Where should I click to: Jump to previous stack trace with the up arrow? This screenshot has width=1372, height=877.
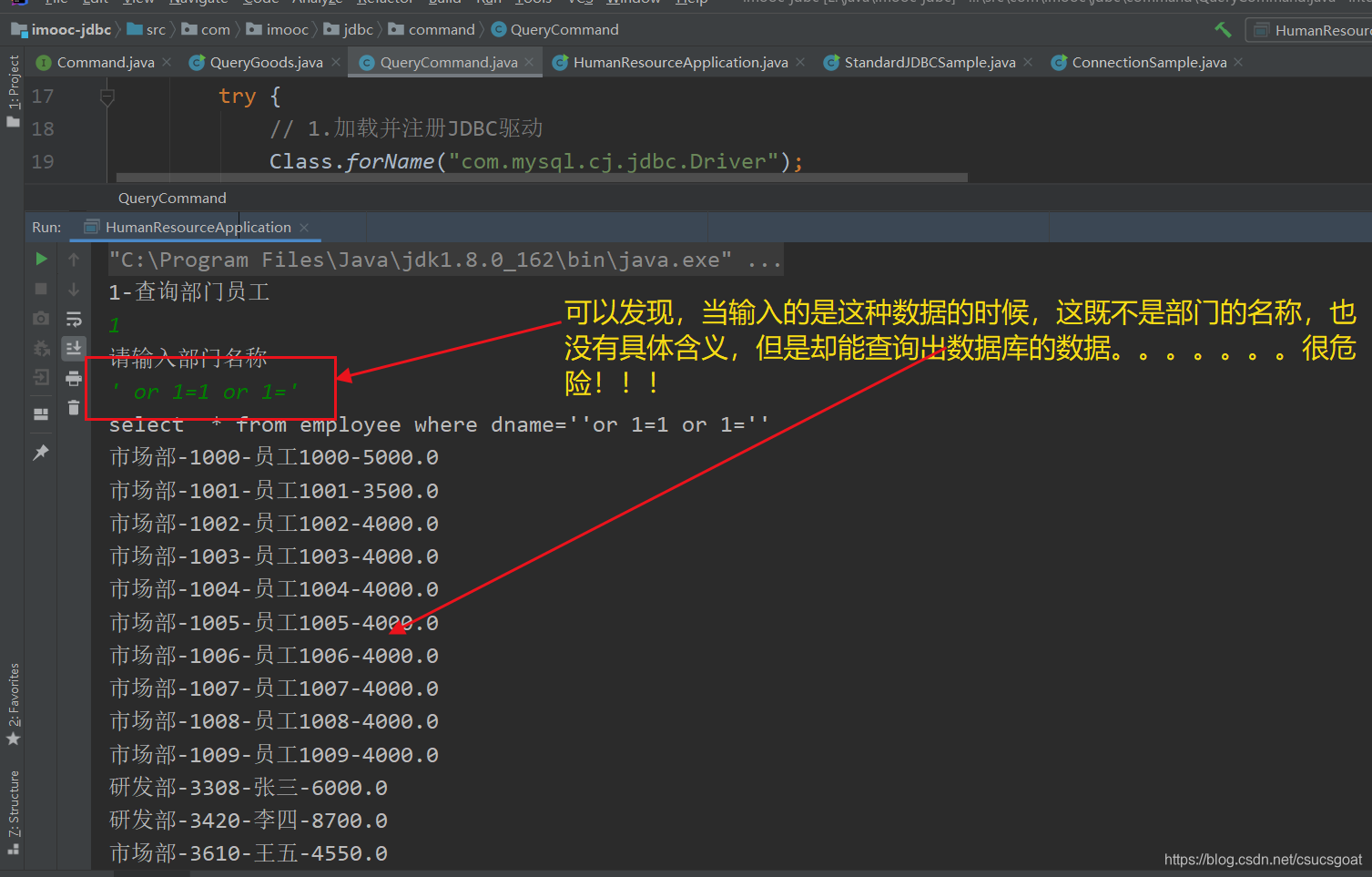tap(74, 259)
